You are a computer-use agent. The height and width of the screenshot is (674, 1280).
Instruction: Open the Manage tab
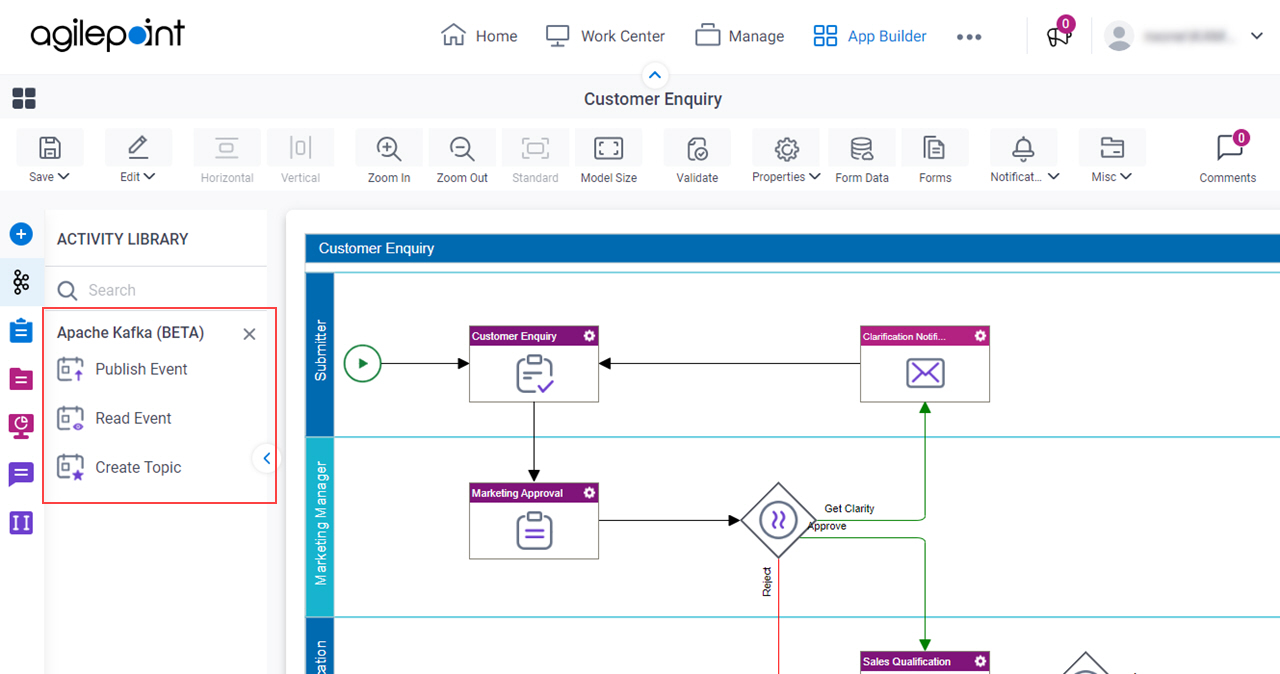(740, 36)
